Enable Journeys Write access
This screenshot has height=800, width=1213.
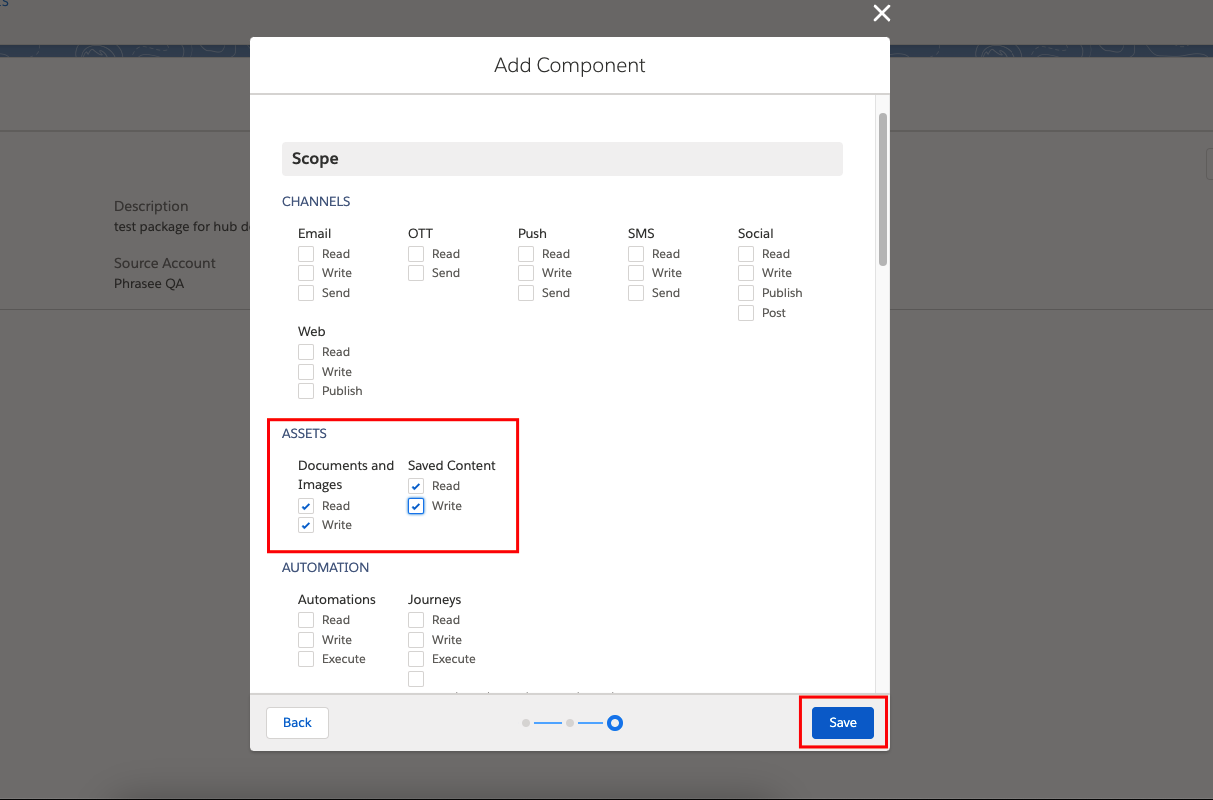[x=416, y=639]
